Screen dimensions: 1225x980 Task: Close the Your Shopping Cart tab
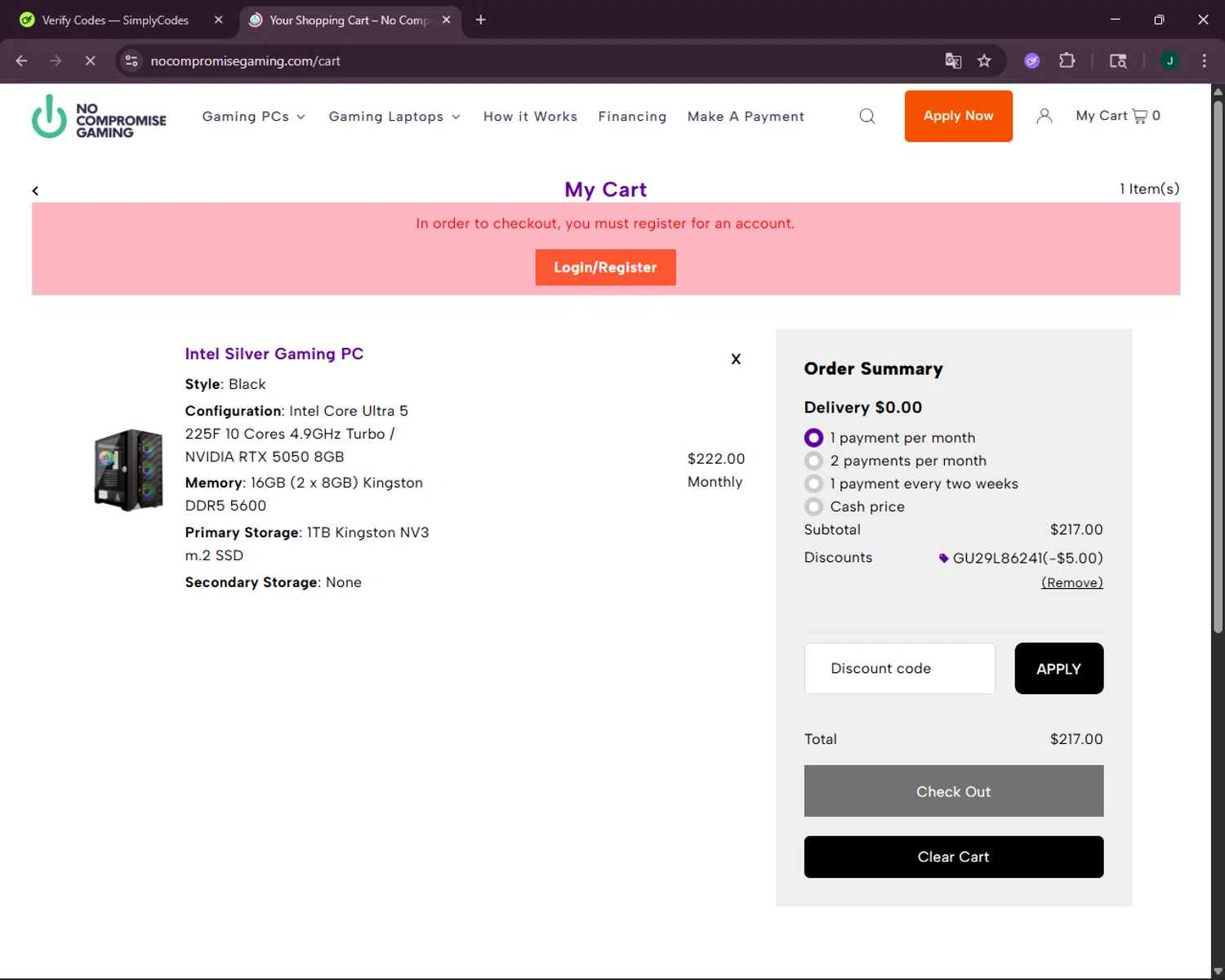(x=446, y=20)
